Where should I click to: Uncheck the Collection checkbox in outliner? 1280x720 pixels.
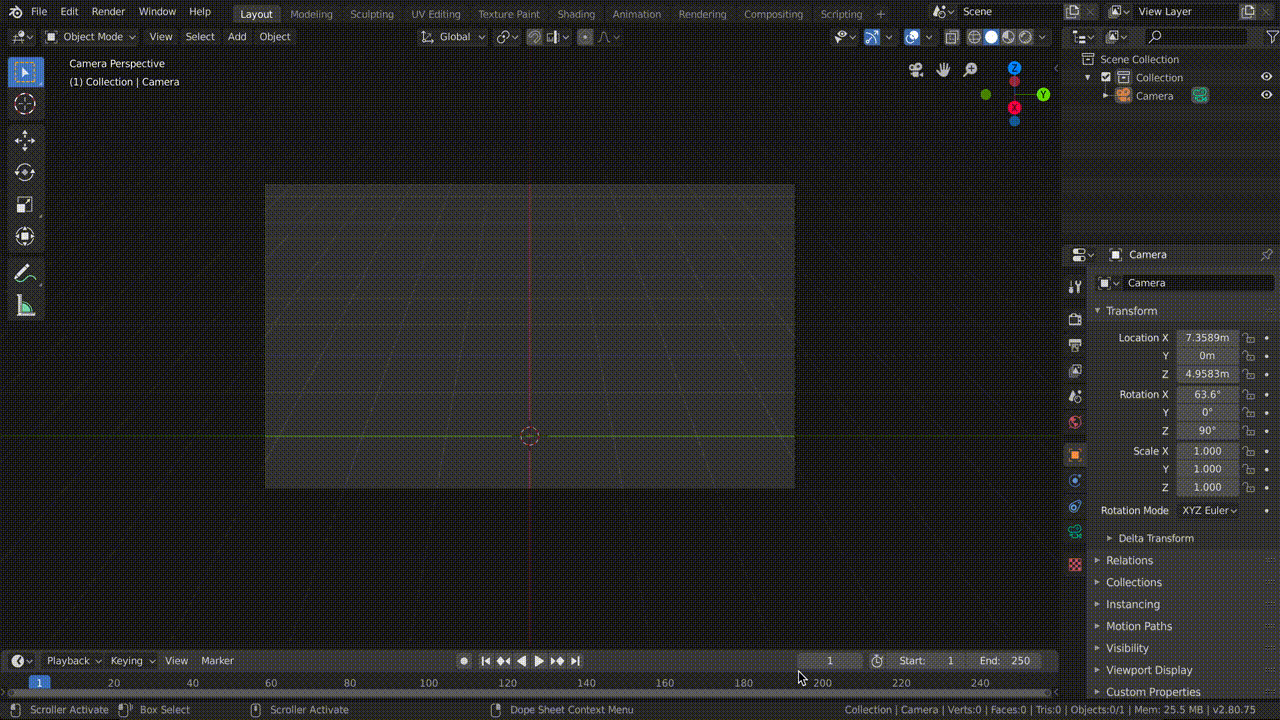click(1106, 77)
